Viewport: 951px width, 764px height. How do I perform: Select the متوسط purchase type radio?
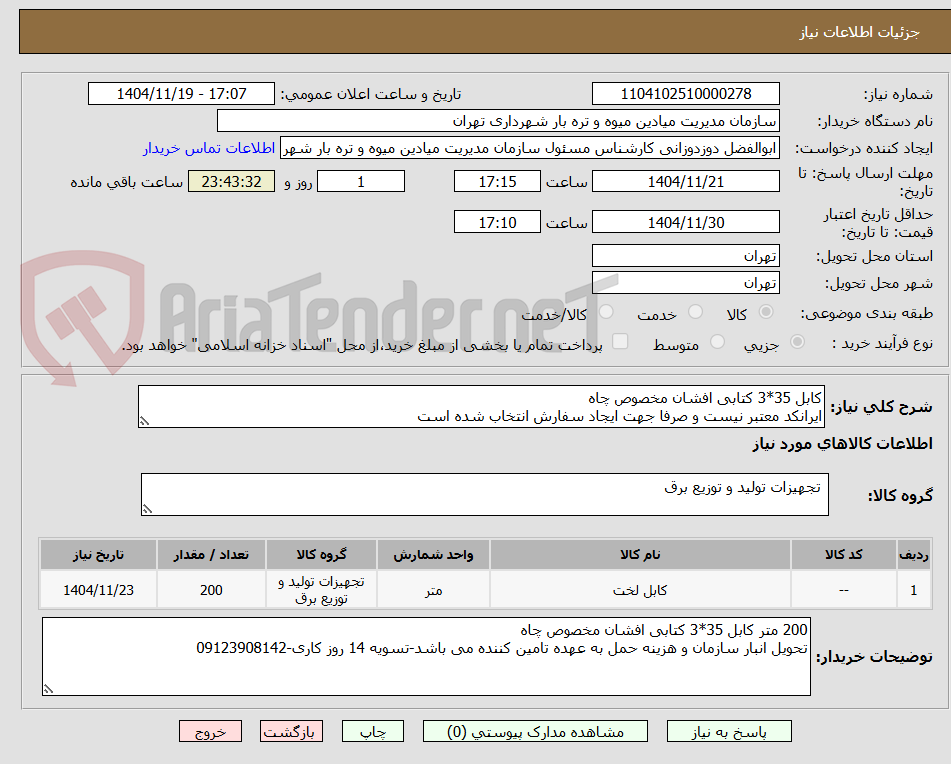pyautogui.click(x=717, y=342)
